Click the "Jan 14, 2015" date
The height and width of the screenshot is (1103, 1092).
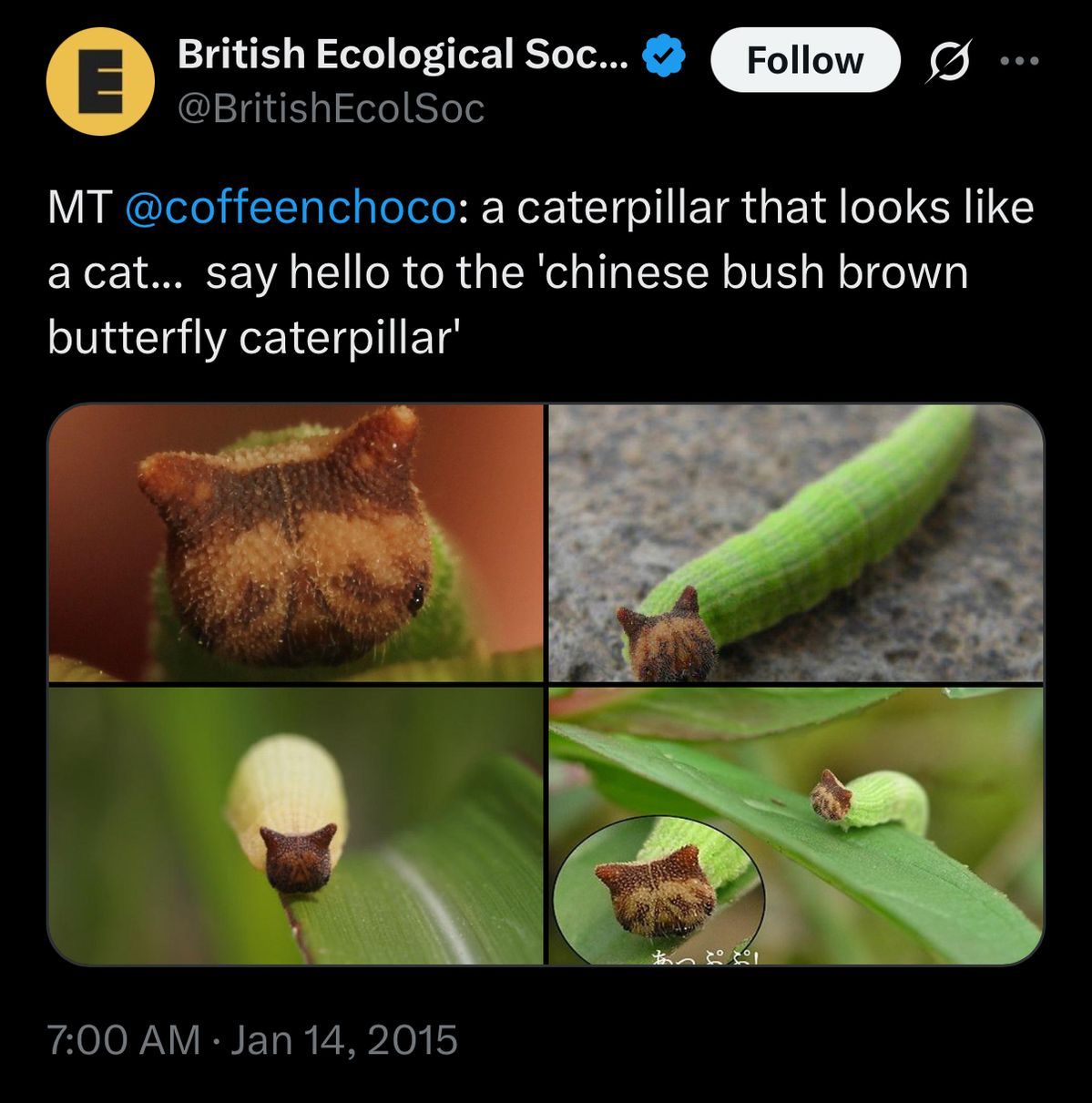tap(343, 1040)
